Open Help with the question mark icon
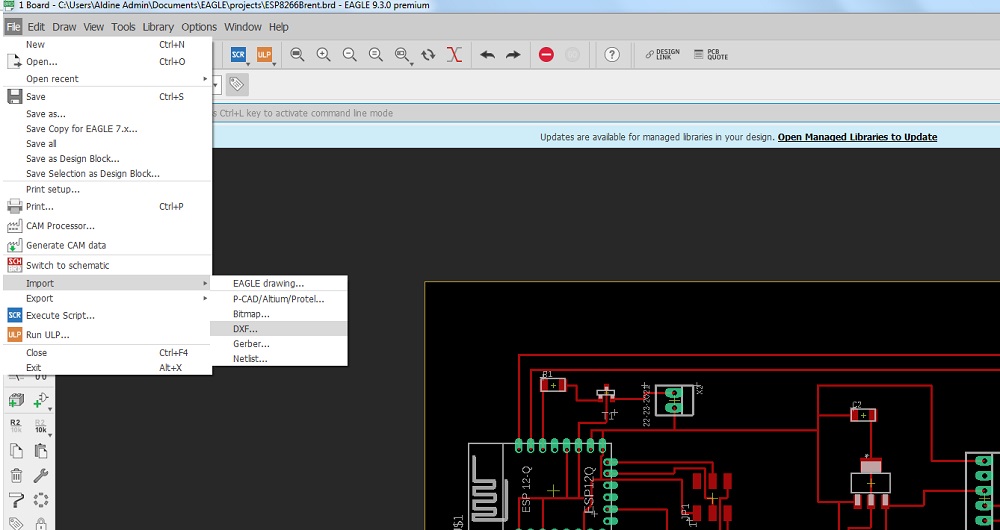The width and height of the screenshot is (1000, 530). (612, 55)
